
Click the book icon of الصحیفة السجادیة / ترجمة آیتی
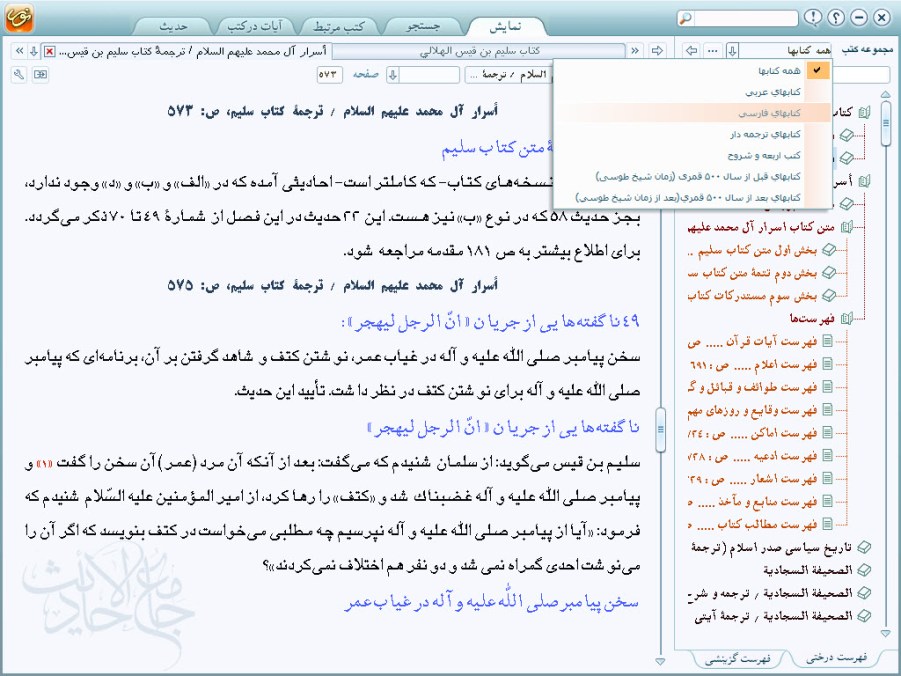864,616
